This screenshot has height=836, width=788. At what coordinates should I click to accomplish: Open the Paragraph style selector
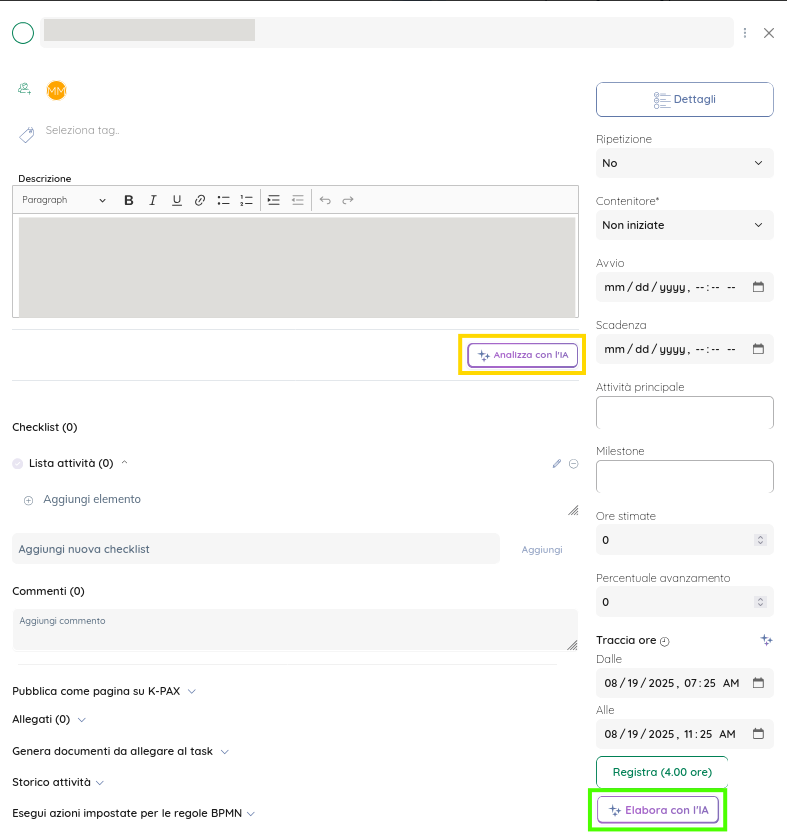tap(64, 200)
